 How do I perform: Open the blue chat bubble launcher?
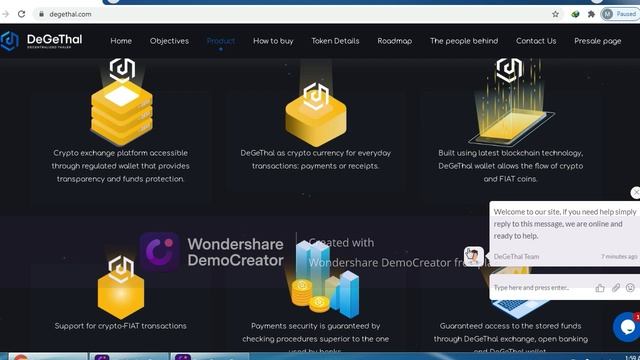pos(627,327)
